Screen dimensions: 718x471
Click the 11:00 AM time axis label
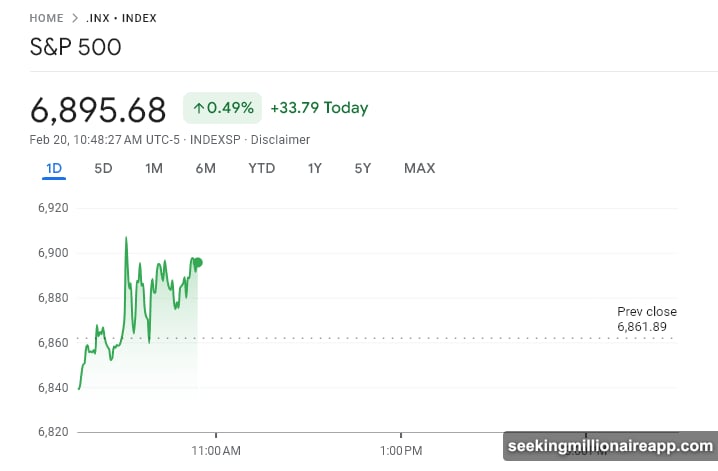[x=217, y=450]
